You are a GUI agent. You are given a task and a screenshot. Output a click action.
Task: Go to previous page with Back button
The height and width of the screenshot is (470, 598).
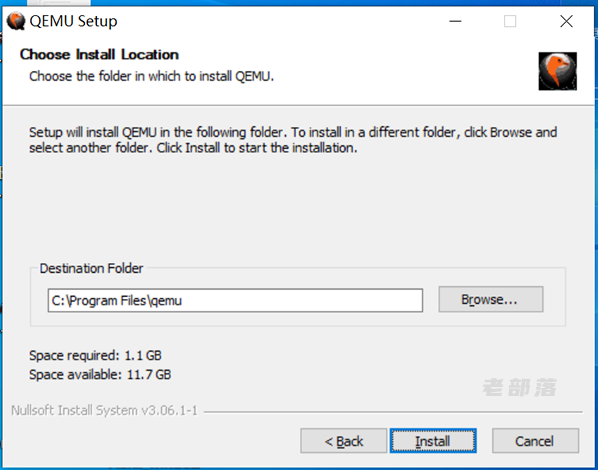(x=344, y=441)
